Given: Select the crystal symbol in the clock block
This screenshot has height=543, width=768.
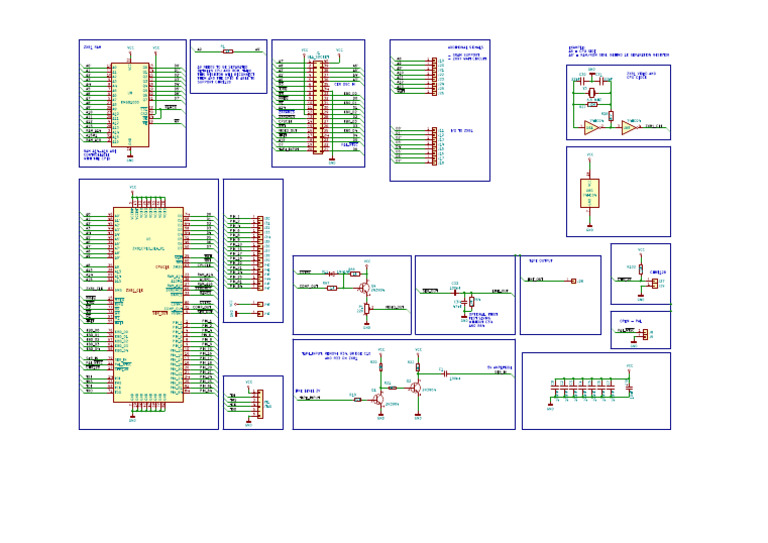Looking at the screenshot, I should (x=592, y=93).
